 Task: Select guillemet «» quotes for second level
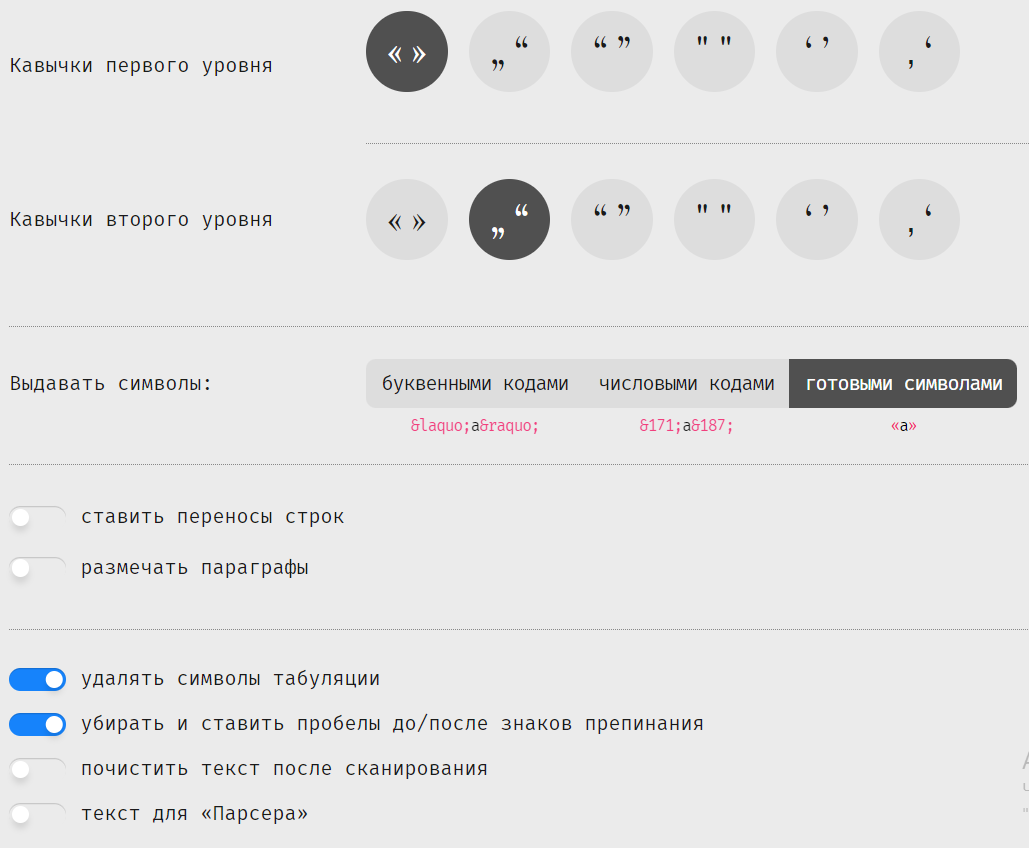[x=407, y=220]
